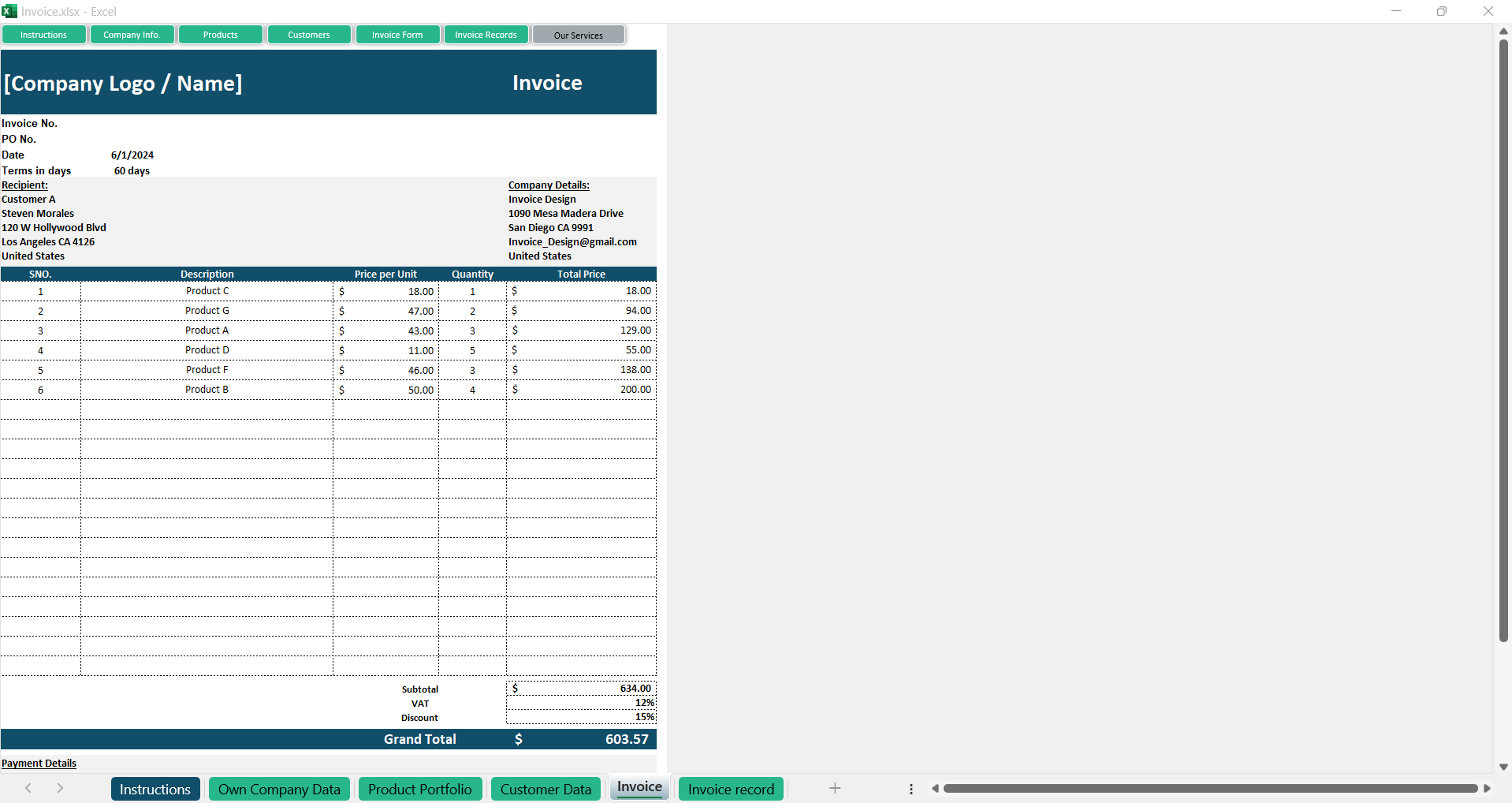1512x803 pixels.
Task: Switch to the Invoice record sheet tab
Action: coord(731,789)
